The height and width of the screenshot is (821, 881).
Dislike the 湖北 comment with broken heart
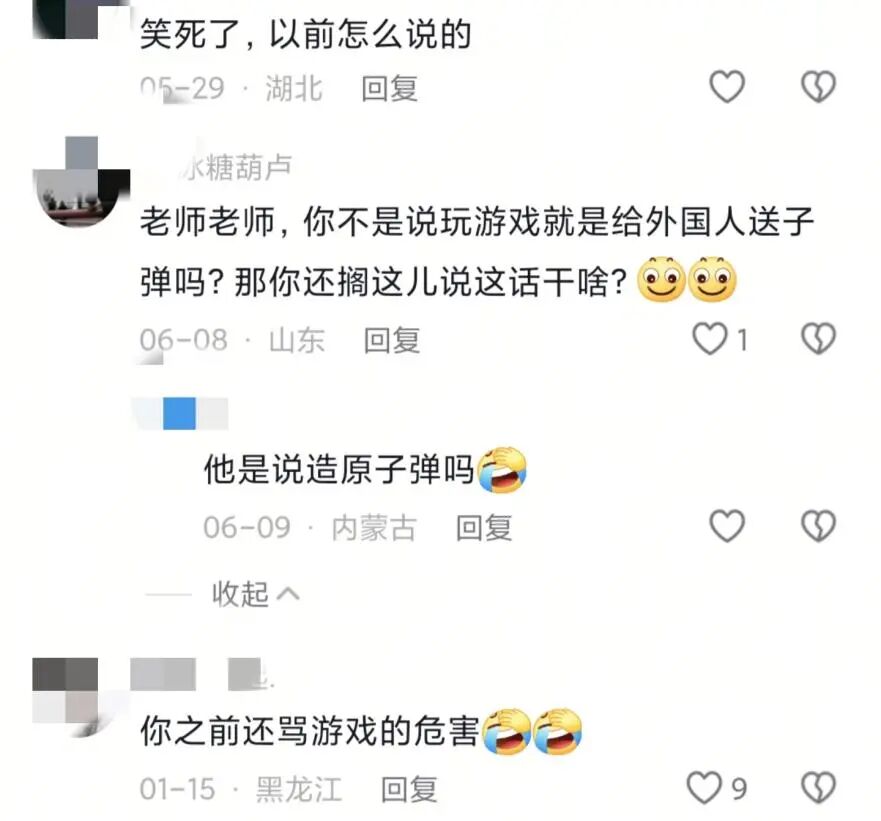pos(818,87)
